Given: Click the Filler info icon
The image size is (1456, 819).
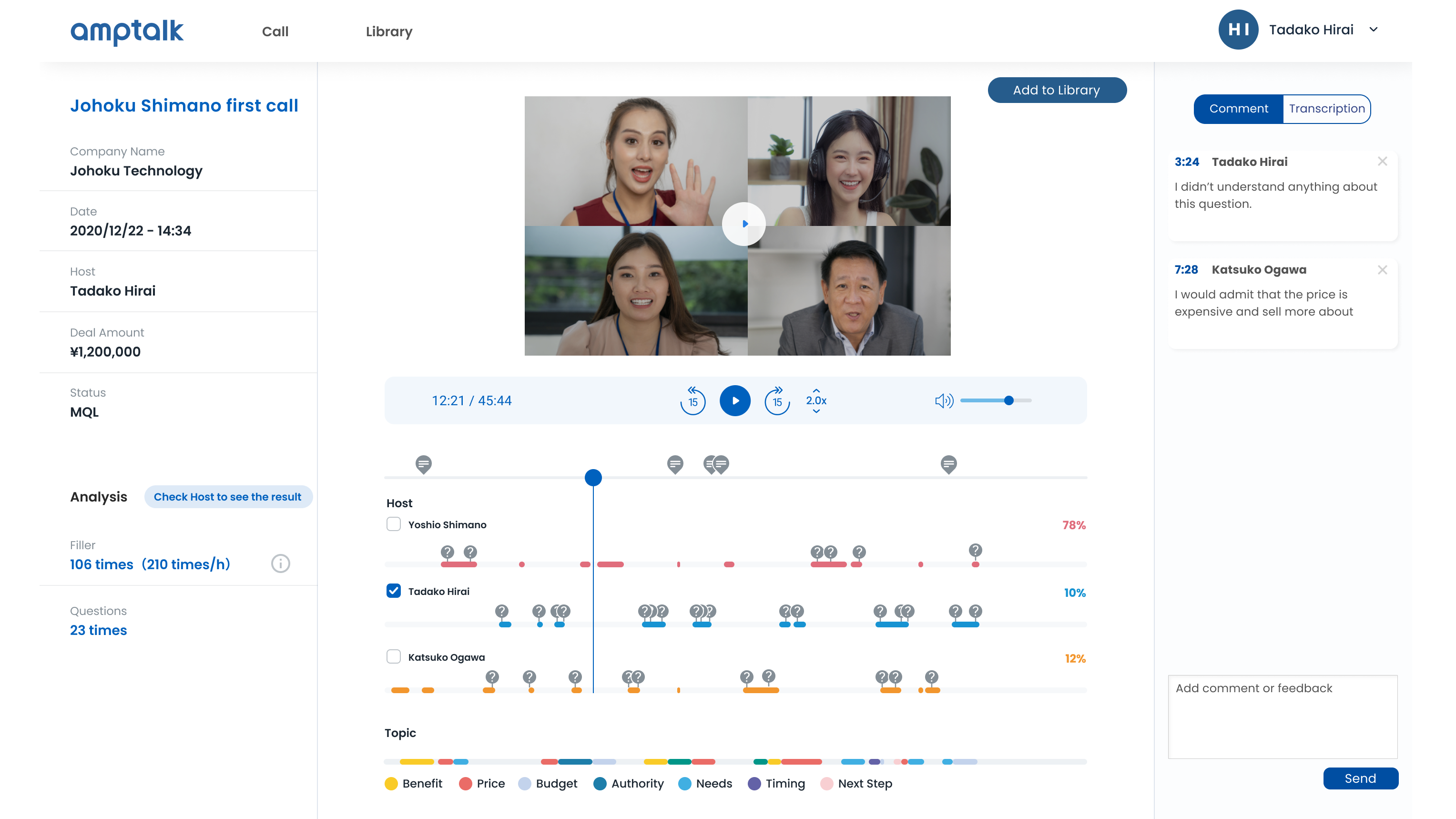Looking at the screenshot, I should pos(280,563).
